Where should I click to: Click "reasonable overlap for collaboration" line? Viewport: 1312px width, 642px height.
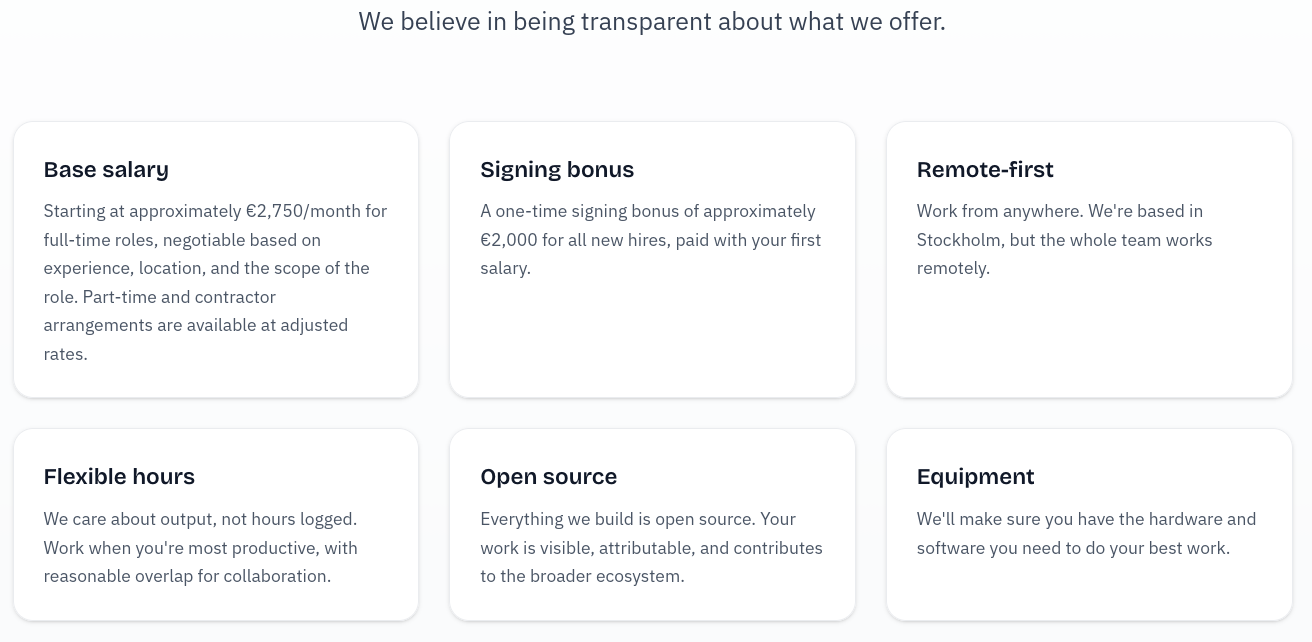(187, 577)
